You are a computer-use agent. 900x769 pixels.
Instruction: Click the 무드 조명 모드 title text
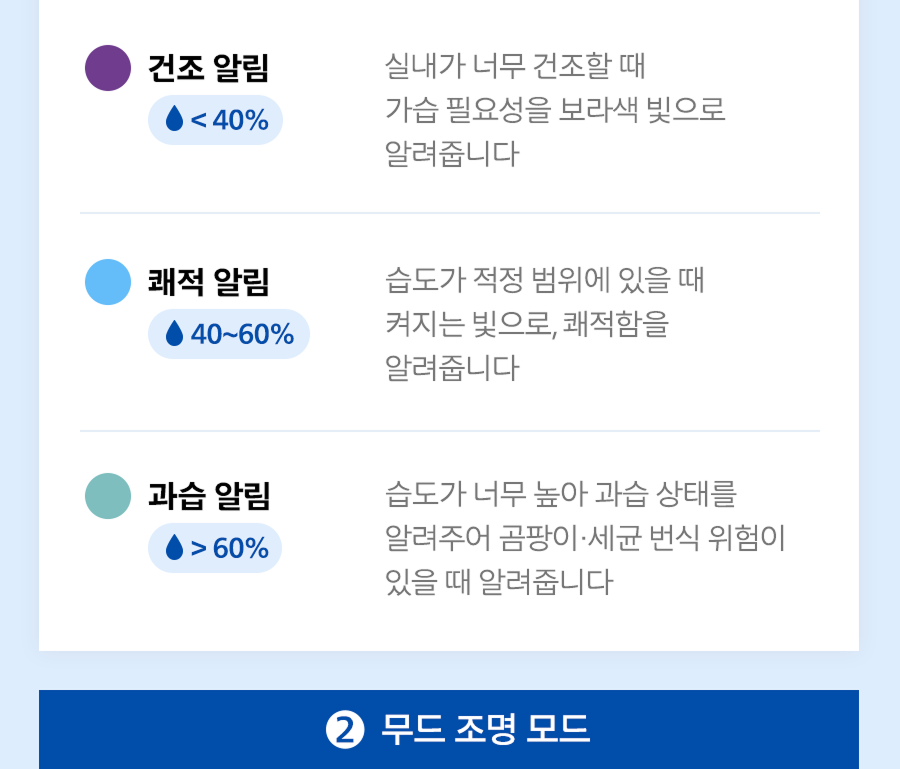pyautogui.click(x=485, y=731)
